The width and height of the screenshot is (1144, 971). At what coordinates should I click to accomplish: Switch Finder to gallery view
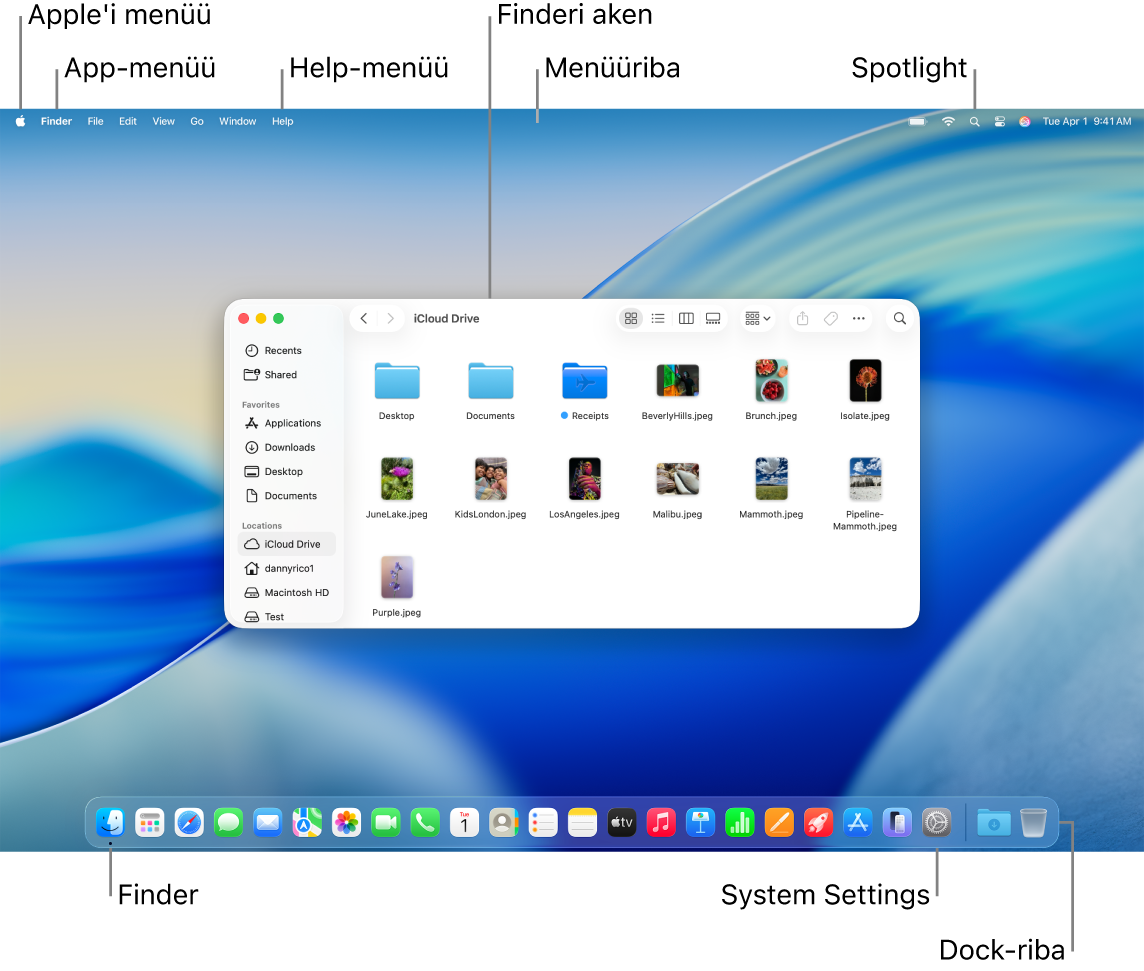[713, 318]
